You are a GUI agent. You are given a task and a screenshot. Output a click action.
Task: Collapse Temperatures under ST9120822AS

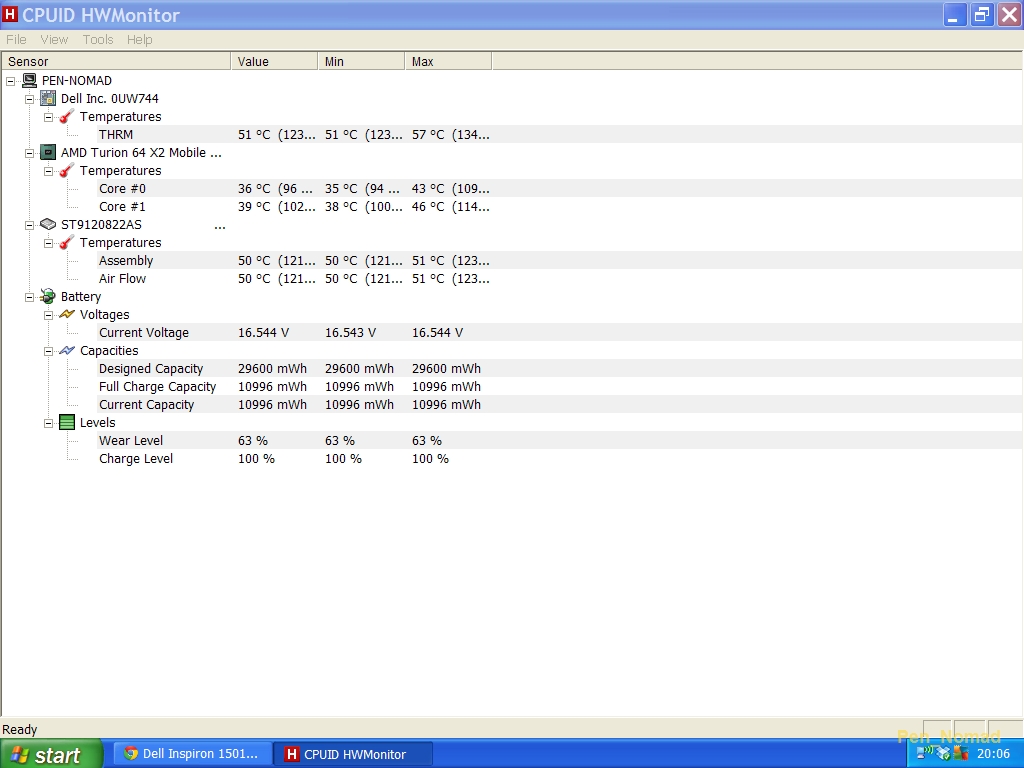[x=48, y=243]
